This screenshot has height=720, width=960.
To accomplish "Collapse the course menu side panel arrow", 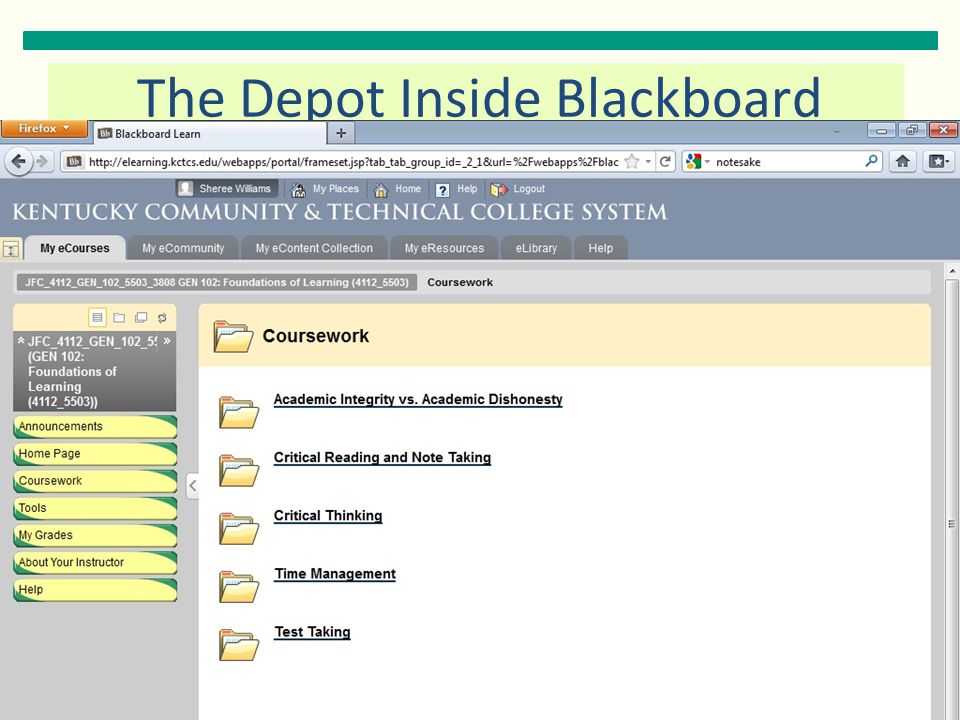I will 193,486.
